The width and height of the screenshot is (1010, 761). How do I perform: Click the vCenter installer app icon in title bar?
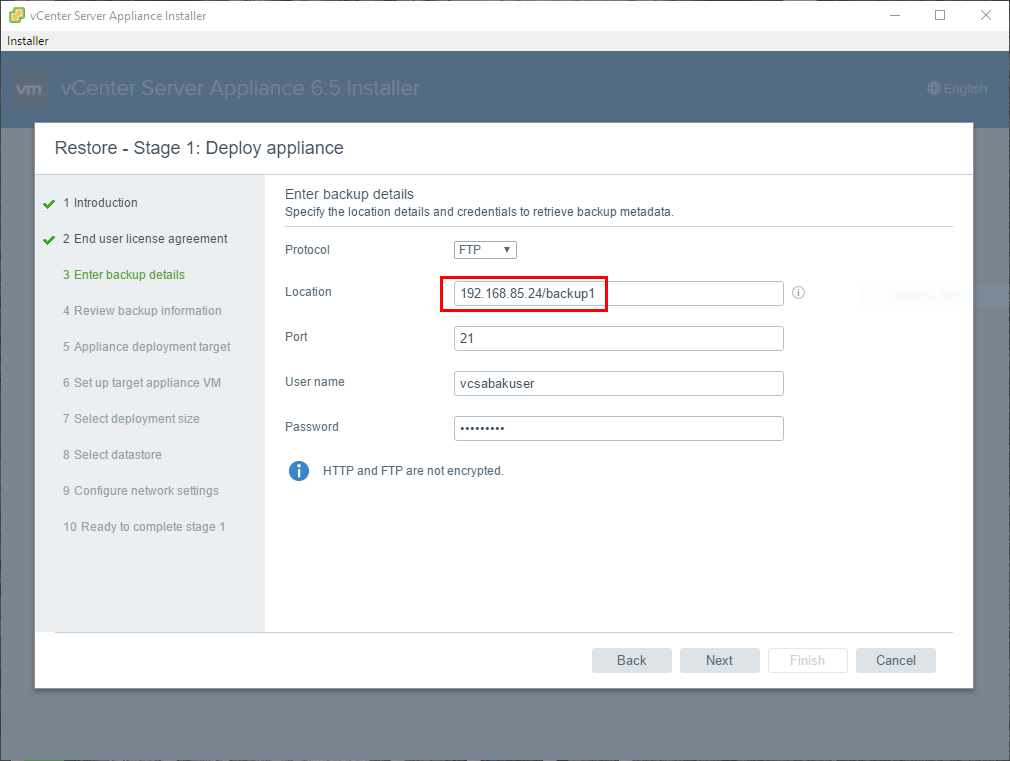[x=17, y=15]
